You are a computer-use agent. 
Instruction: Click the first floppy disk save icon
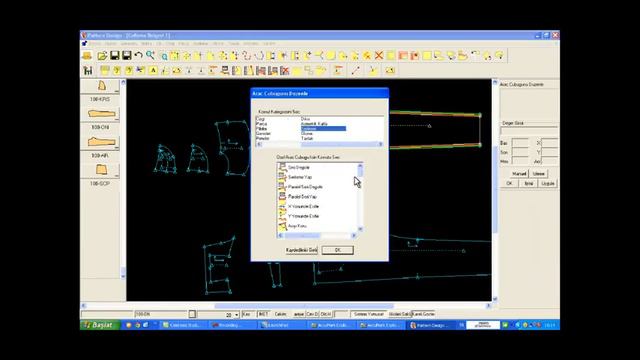point(115,56)
